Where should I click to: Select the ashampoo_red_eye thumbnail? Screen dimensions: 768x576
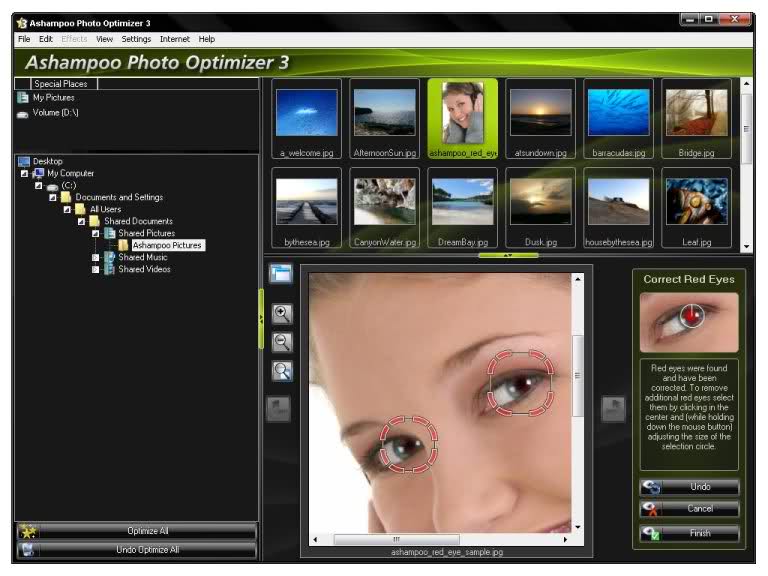point(463,119)
